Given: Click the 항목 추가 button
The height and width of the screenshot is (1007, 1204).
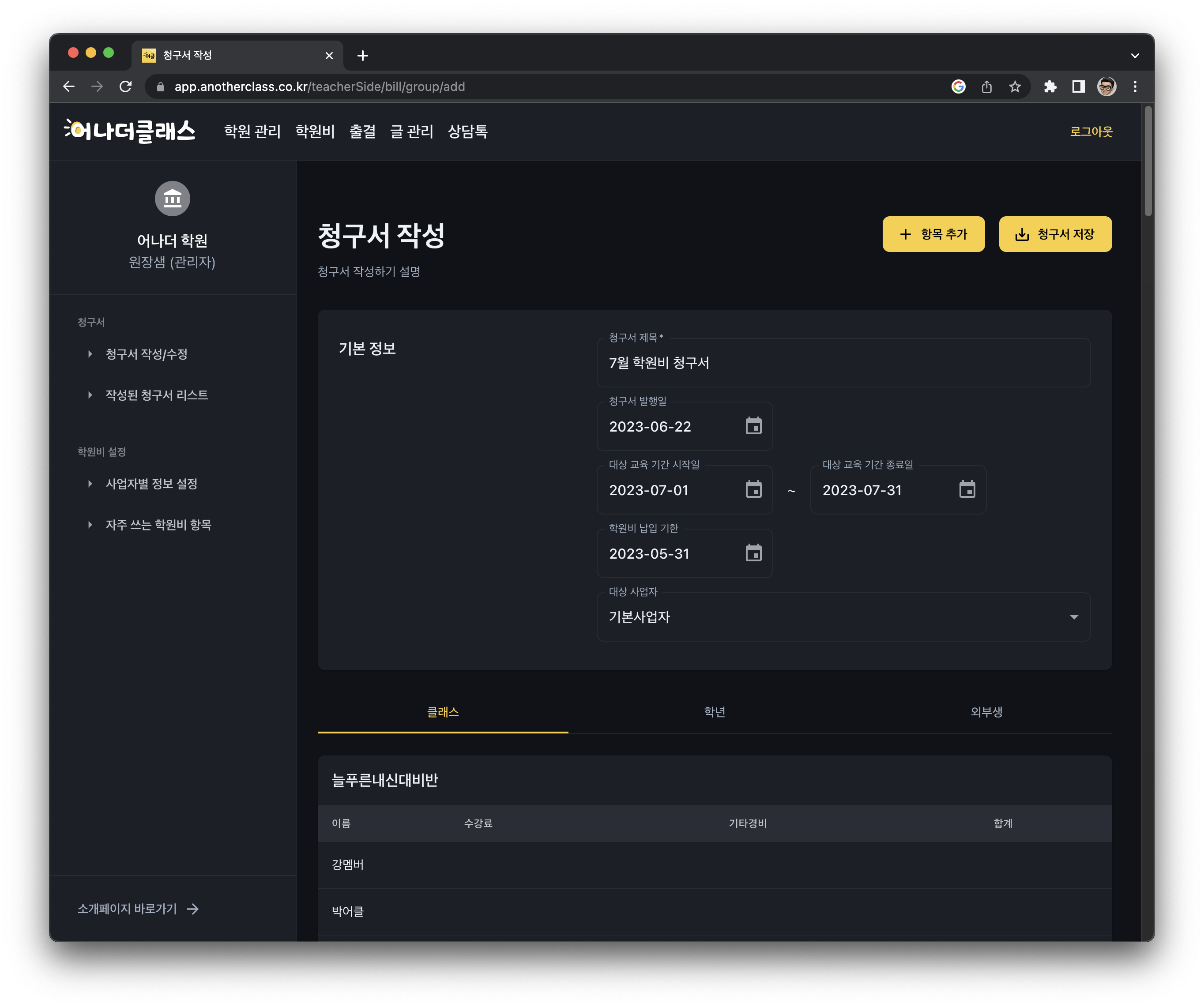Looking at the screenshot, I should pos(933,234).
